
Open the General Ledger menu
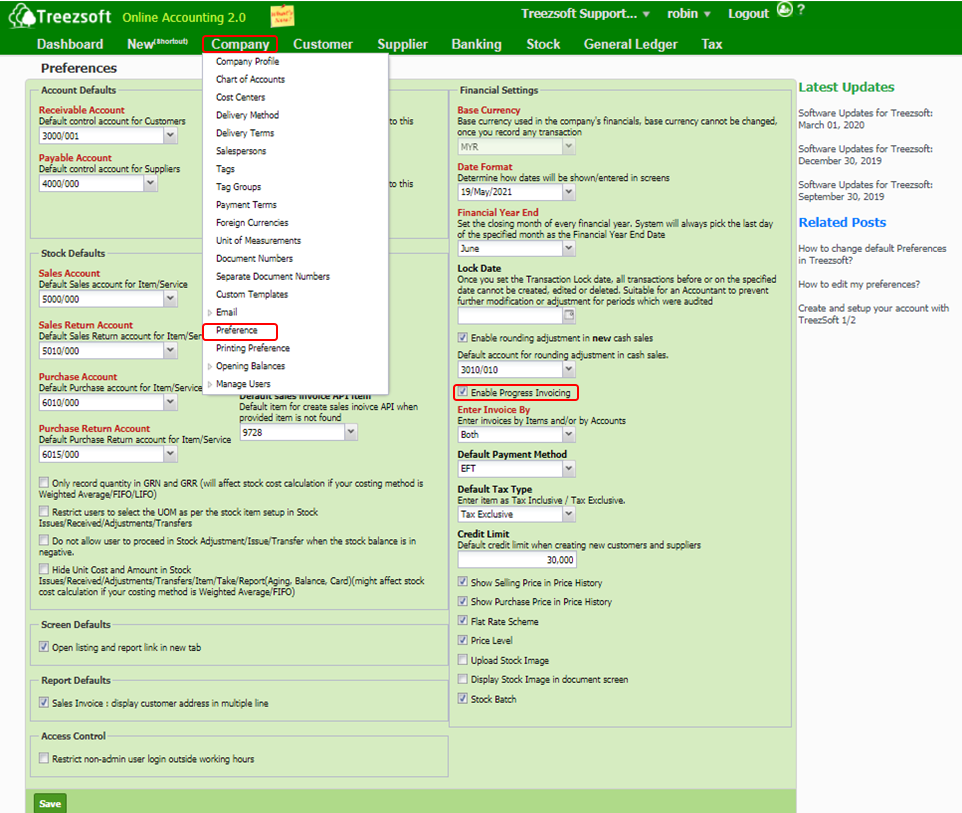click(631, 44)
